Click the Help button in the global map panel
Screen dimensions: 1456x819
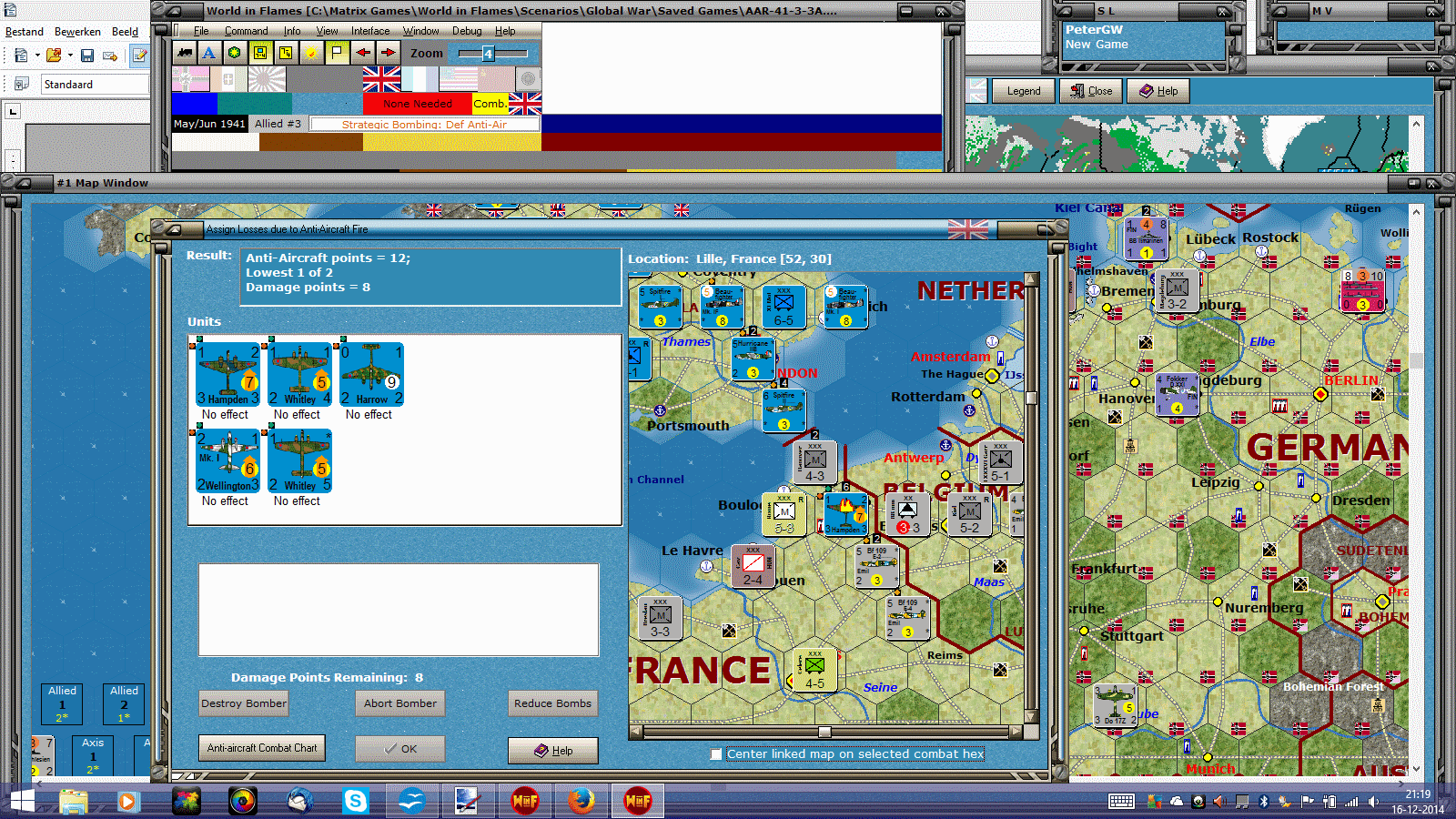point(1158,91)
